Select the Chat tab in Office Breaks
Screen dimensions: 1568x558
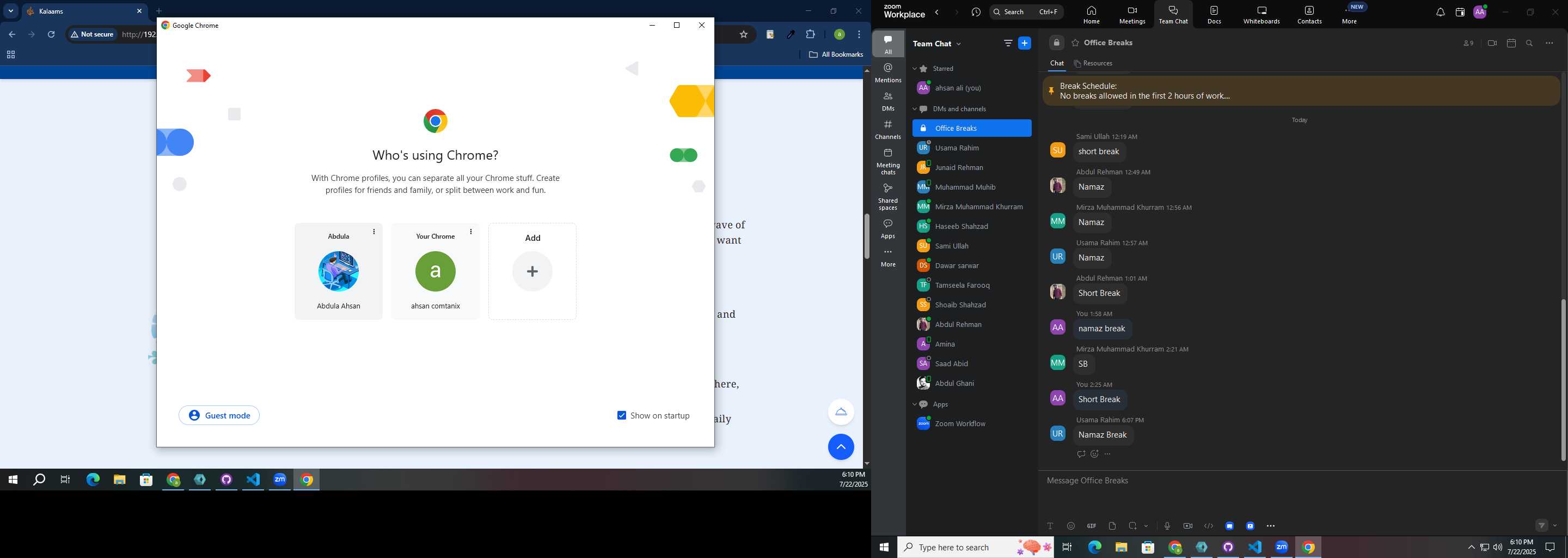click(1057, 63)
